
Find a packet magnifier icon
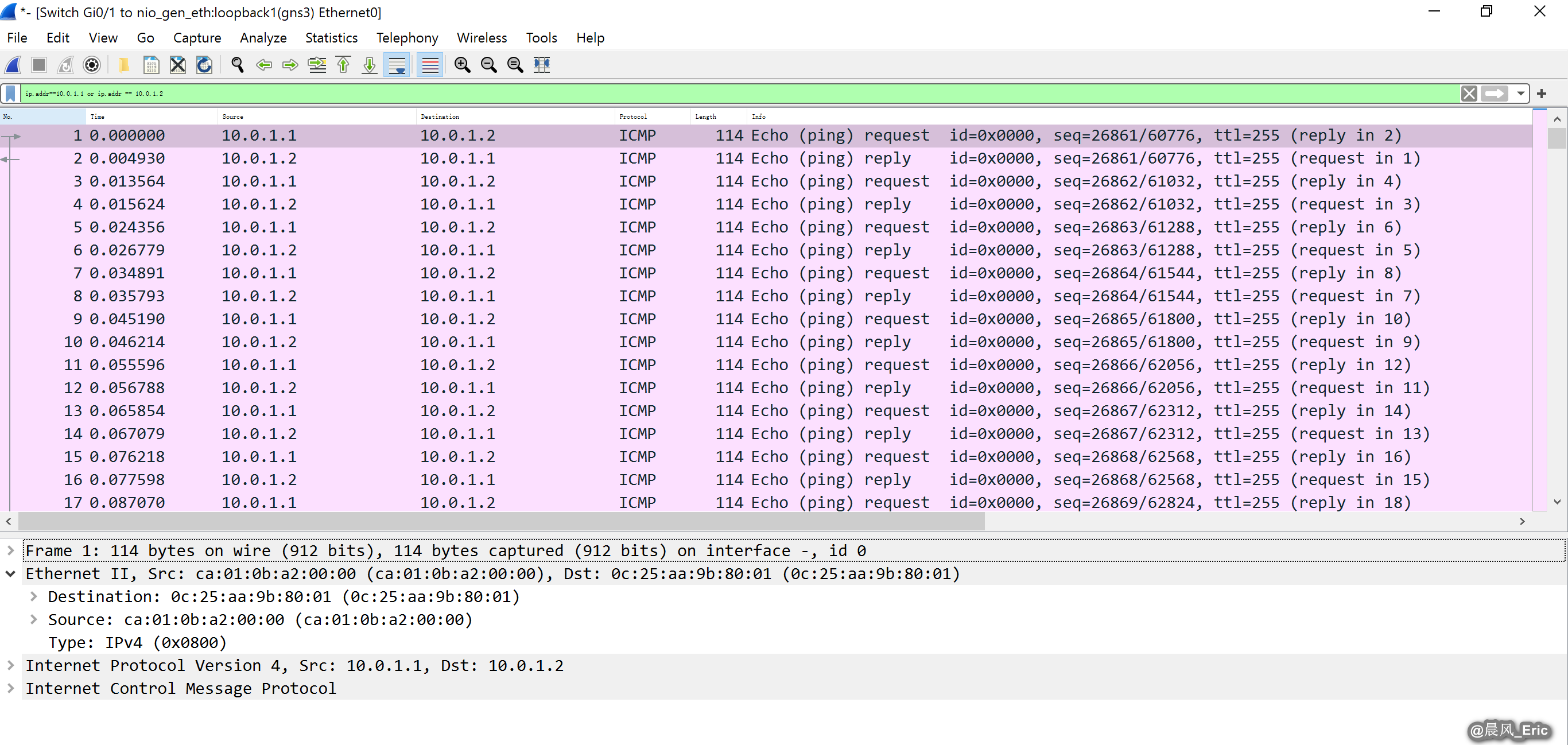pos(238,64)
